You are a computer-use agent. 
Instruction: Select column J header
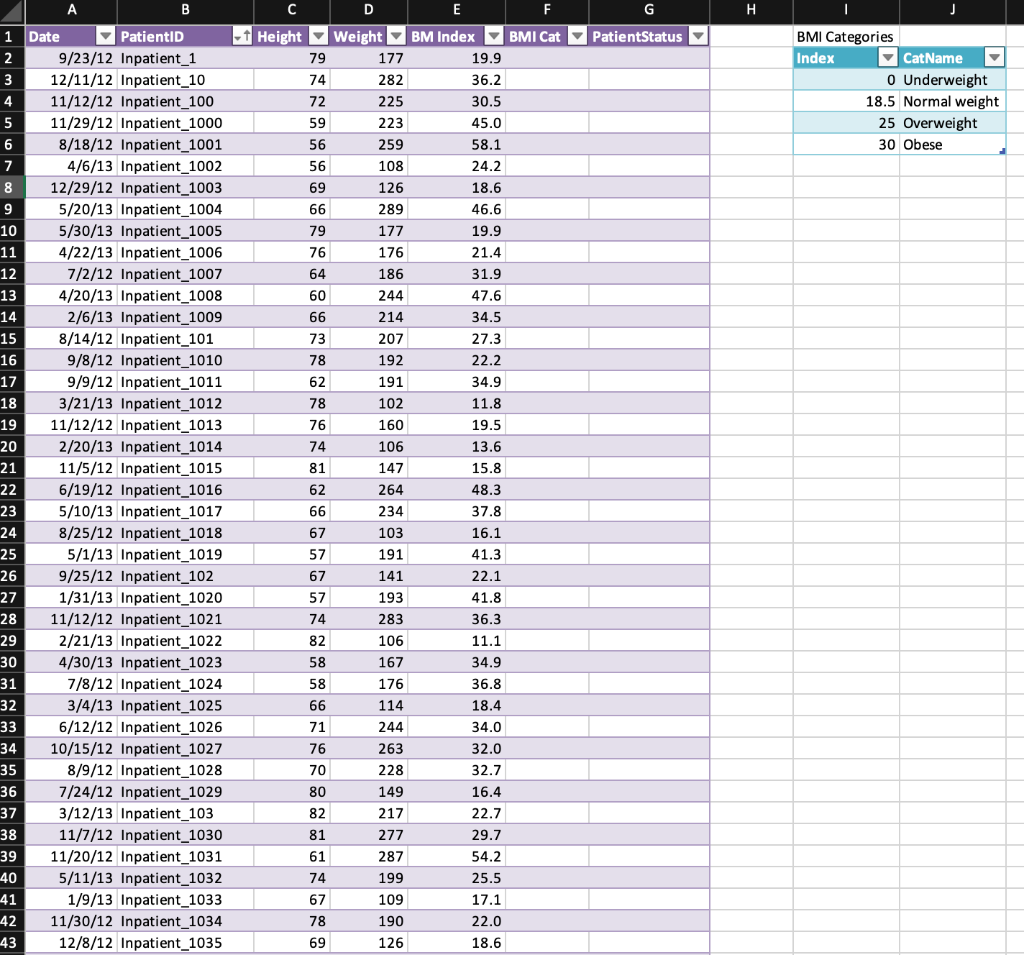click(952, 10)
